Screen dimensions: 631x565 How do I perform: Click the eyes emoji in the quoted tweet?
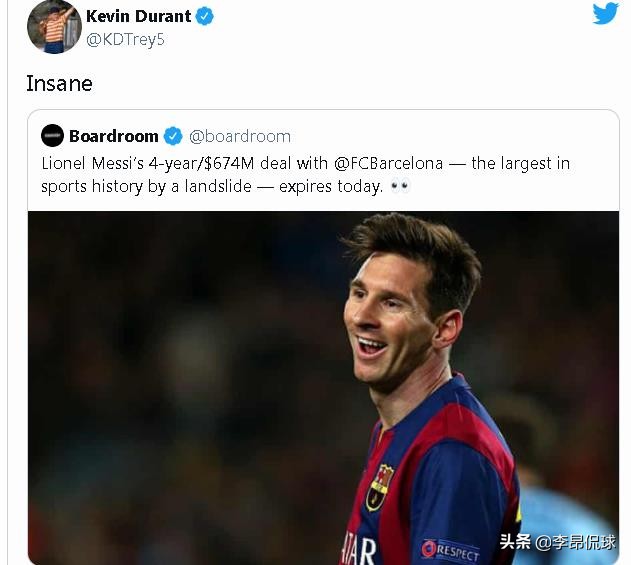tap(400, 187)
